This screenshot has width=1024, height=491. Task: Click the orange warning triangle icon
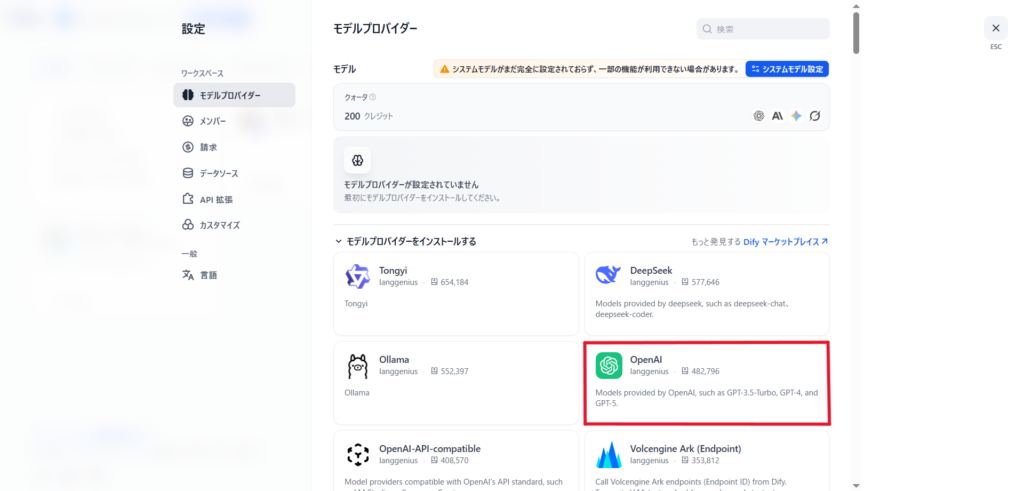(x=445, y=69)
